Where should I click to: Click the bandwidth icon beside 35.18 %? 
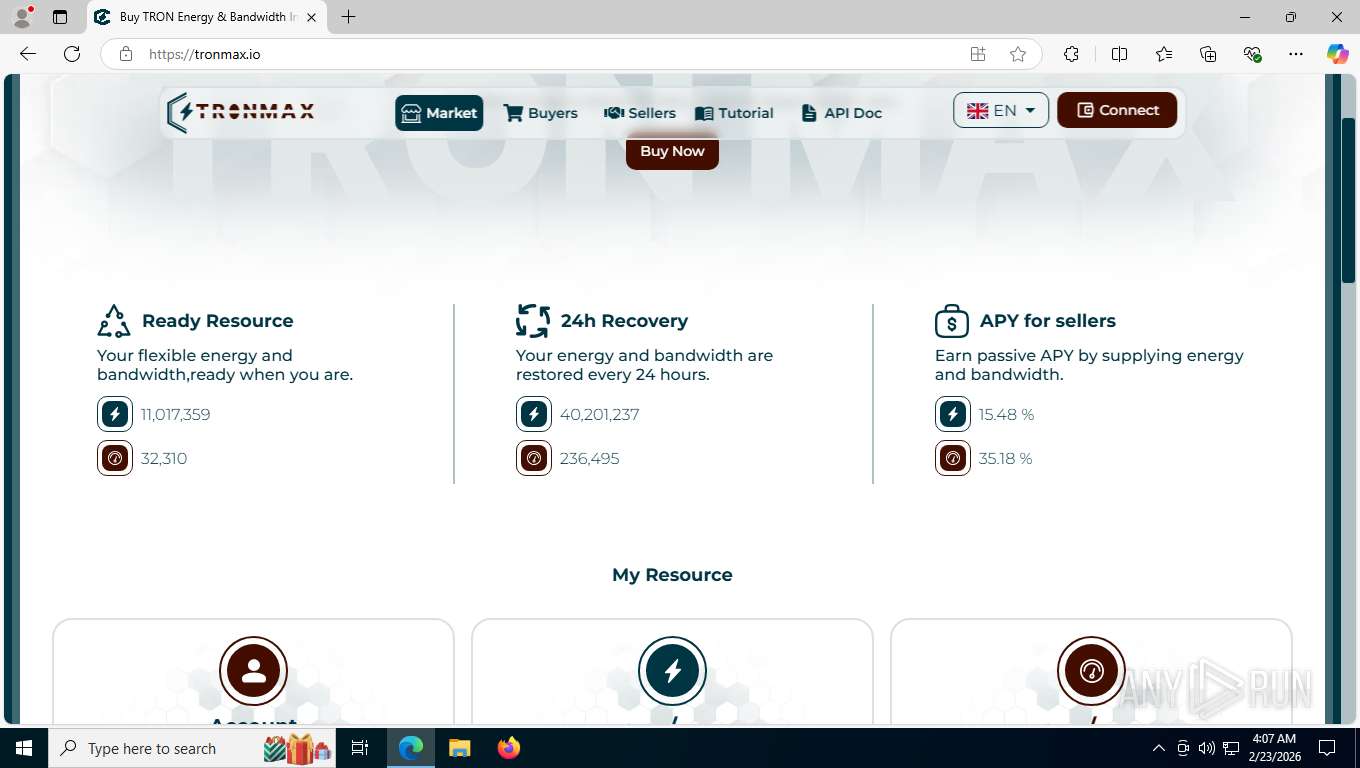coord(953,458)
